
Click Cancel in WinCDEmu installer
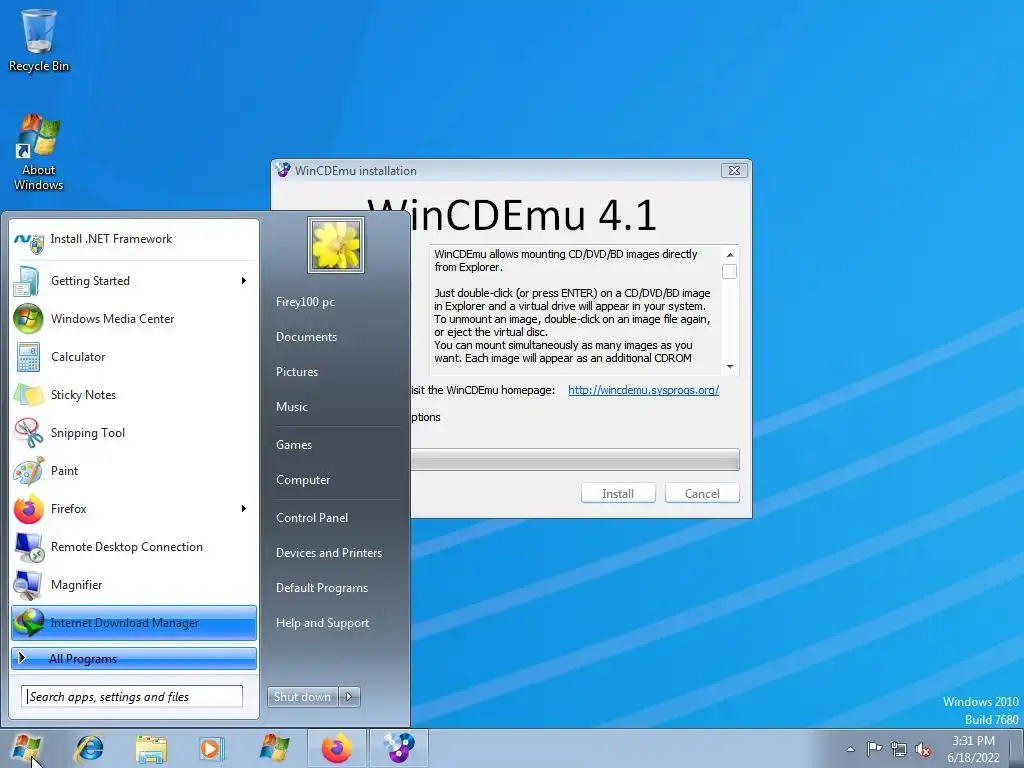pos(702,494)
